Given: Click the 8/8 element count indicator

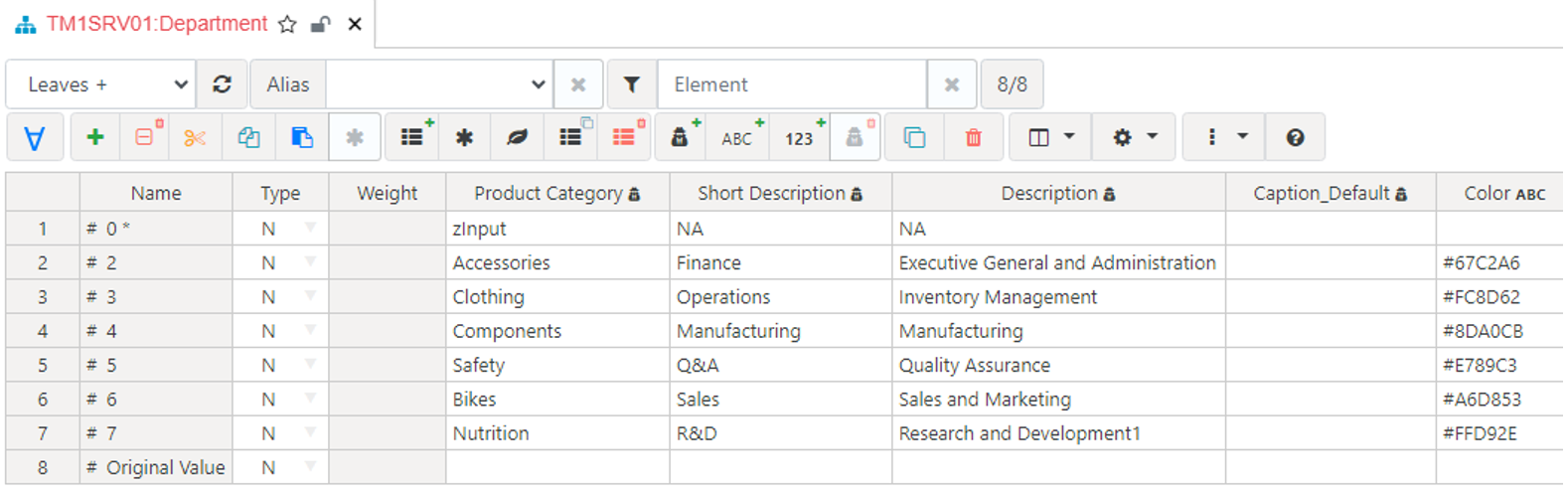Looking at the screenshot, I should [1012, 84].
